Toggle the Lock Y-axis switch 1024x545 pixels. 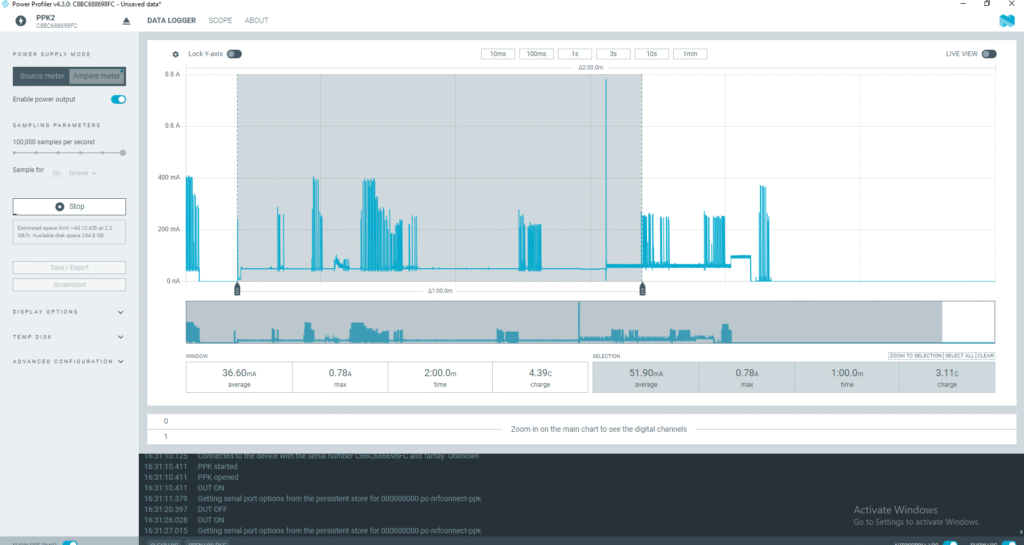tap(234, 54)
